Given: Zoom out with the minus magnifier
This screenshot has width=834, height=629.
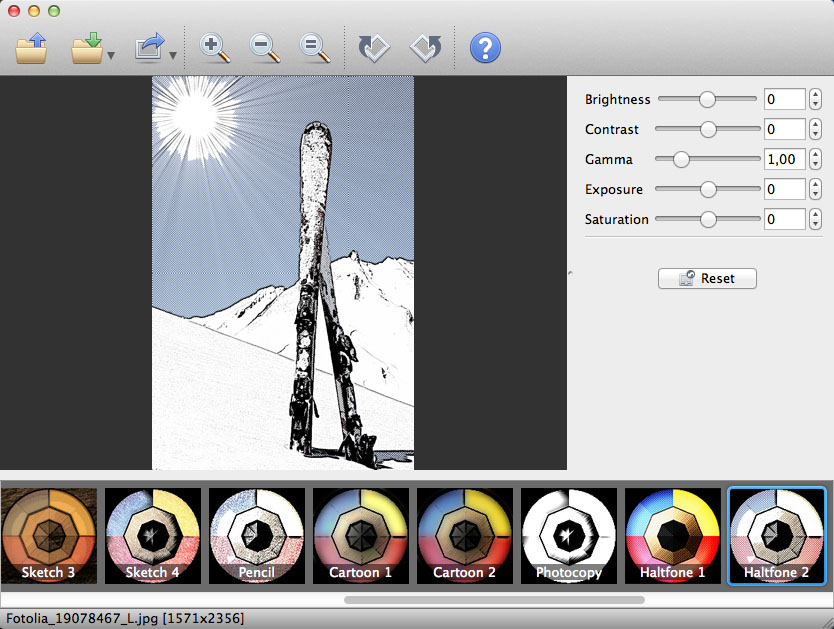Looking at the screenshot, I should (x=265, y=48).
